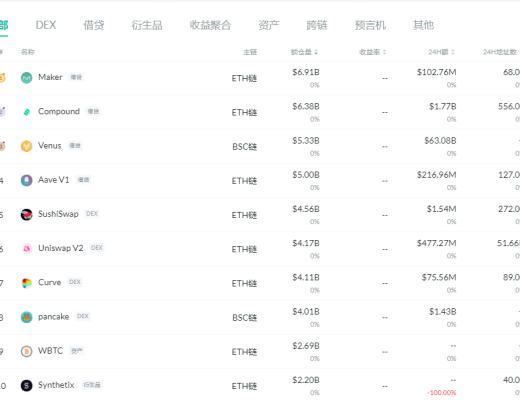Click the $477.27M 24H volume
This screenshot has width=520, height=400.
[436, 243]
